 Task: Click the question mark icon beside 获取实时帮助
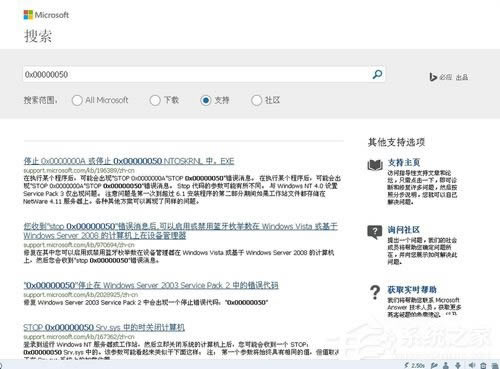pos(375,292)
